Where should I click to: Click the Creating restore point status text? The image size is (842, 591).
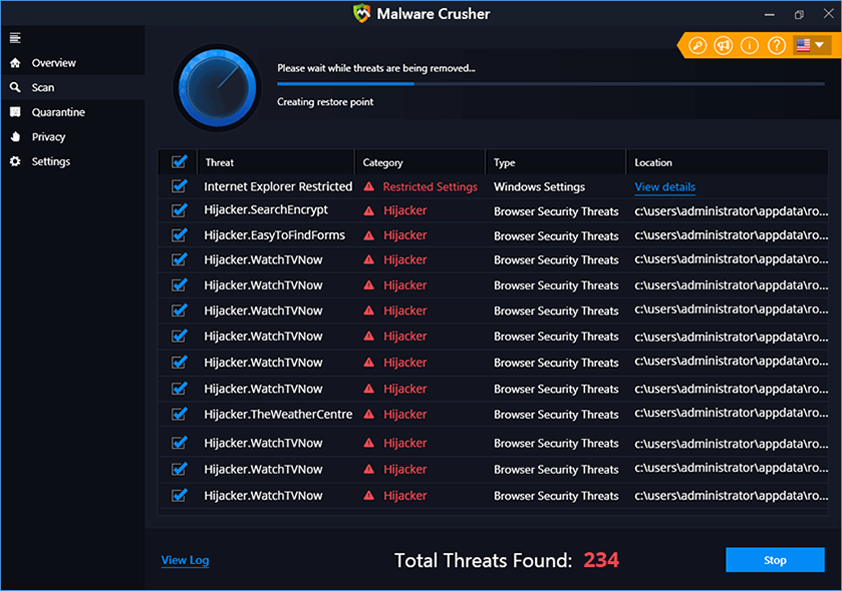[325, 102]
